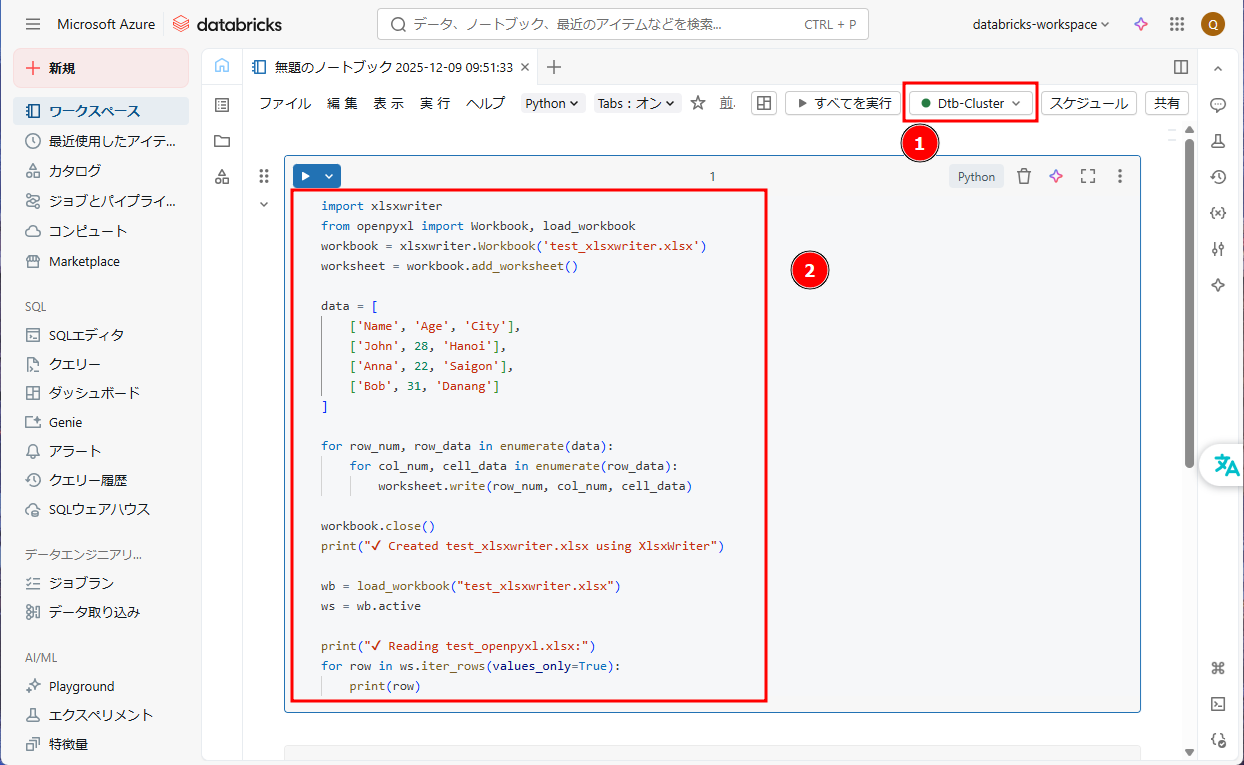The height and width of the screenshot is (765, 1244).
Task: Open Databricks Assistant sparkle icon in cell
Action: [1056, 177]
